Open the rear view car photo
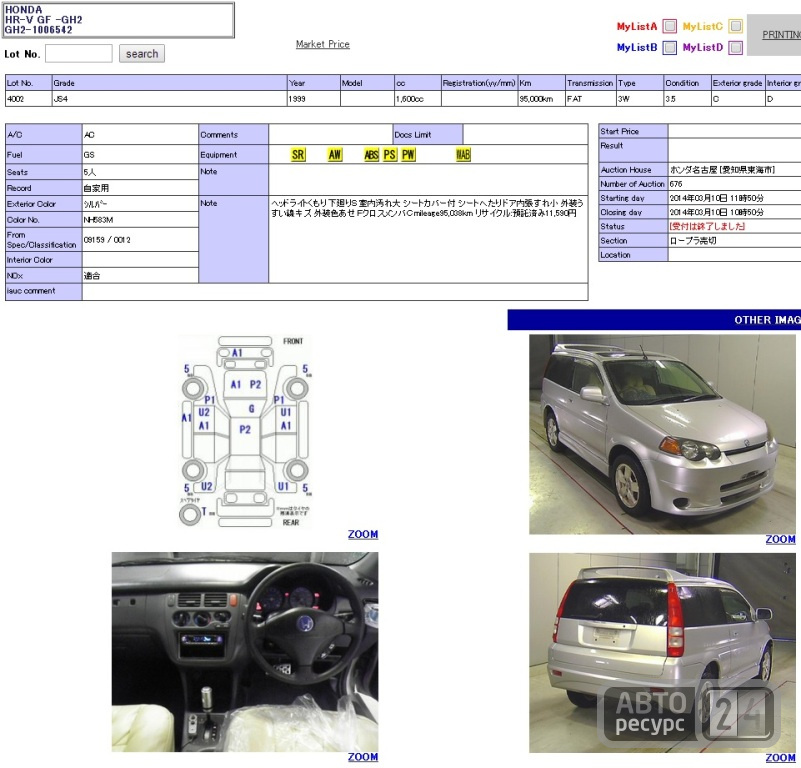This screenshot has height=768, width=801. 662,653
